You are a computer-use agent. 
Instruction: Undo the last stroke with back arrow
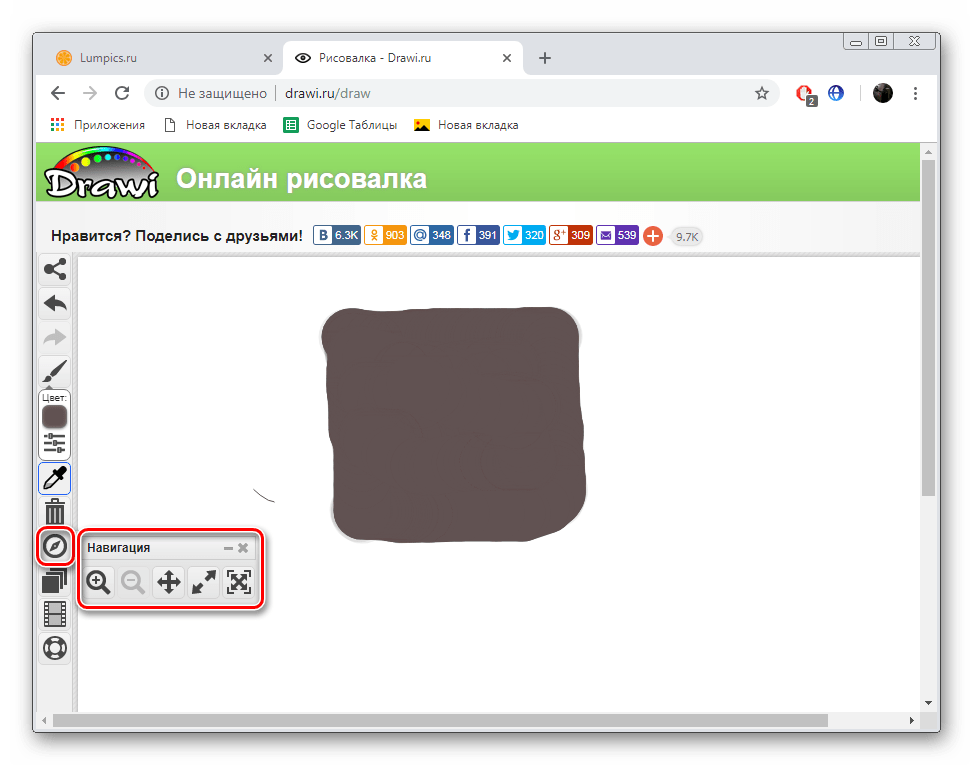[54, 303]
